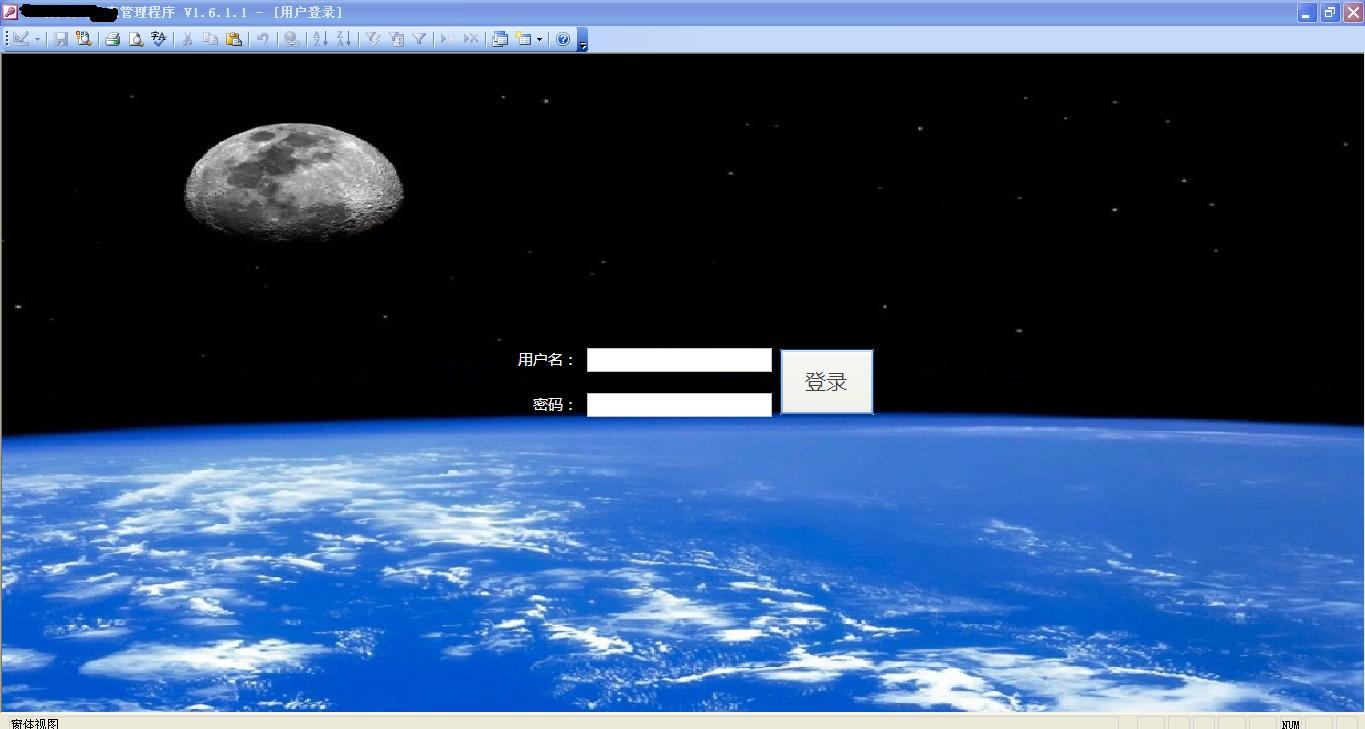Focus the 用户名 input field
The width and height of the screenshot is (1365, 729).
pyautogui.click(x=679, y=360)
